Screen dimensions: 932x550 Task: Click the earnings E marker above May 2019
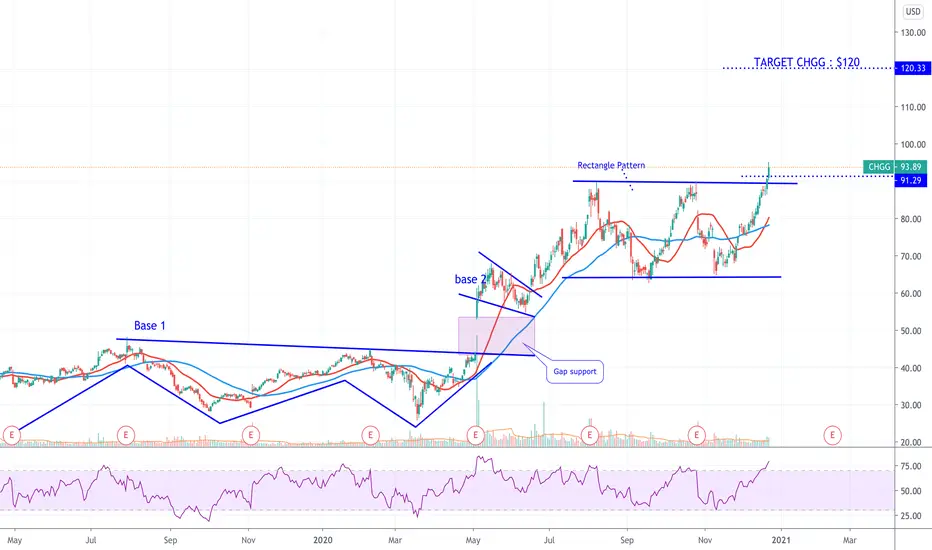(11, 435)
